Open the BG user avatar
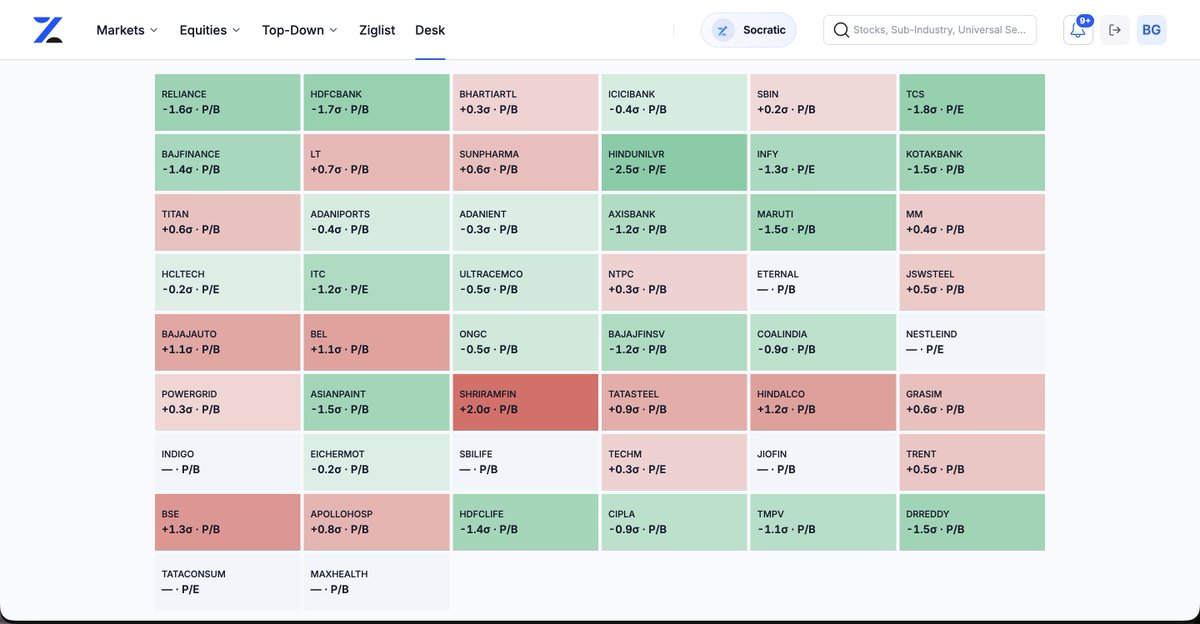This screenshot has width=1200, height=624. click(1151, 30)
